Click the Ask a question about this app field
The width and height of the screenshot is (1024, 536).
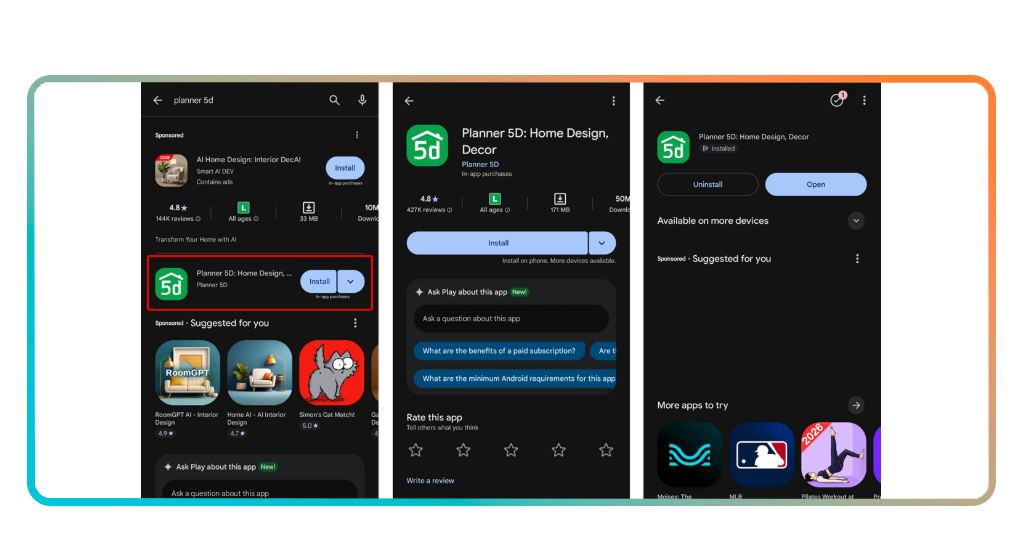[x=511, y=319]
